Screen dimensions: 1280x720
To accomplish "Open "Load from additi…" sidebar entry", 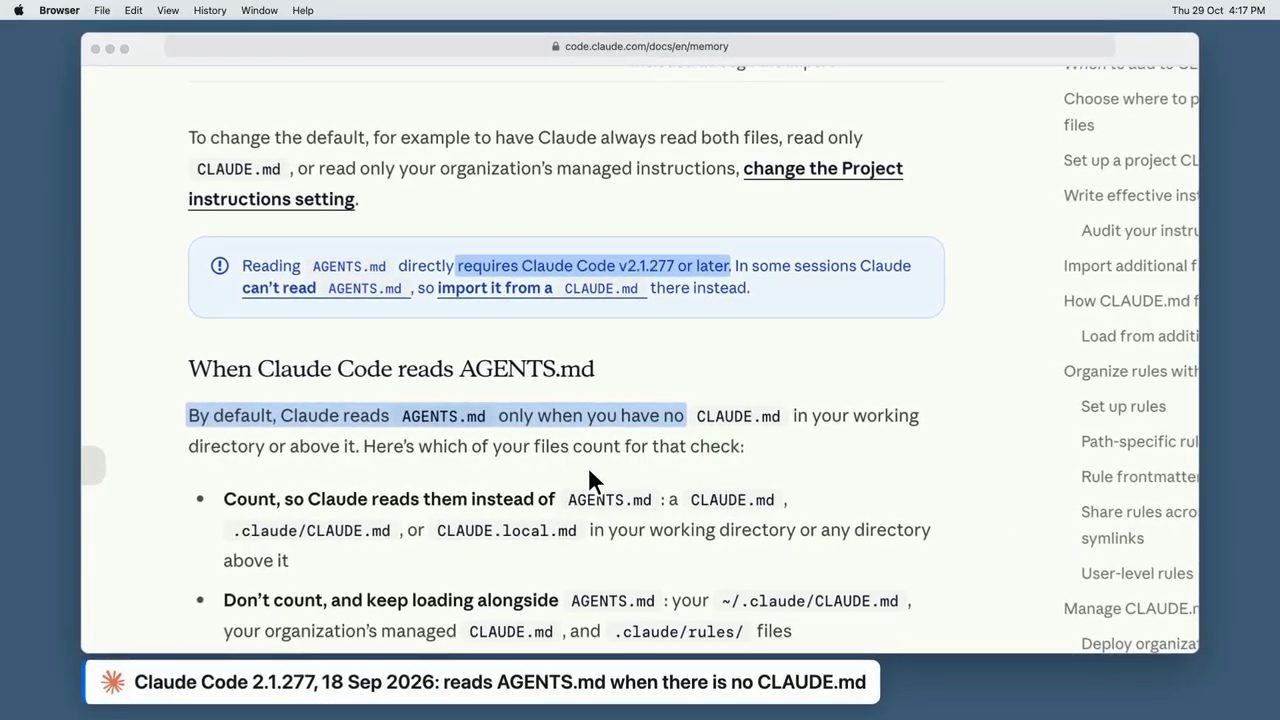I will (1139, 336).
